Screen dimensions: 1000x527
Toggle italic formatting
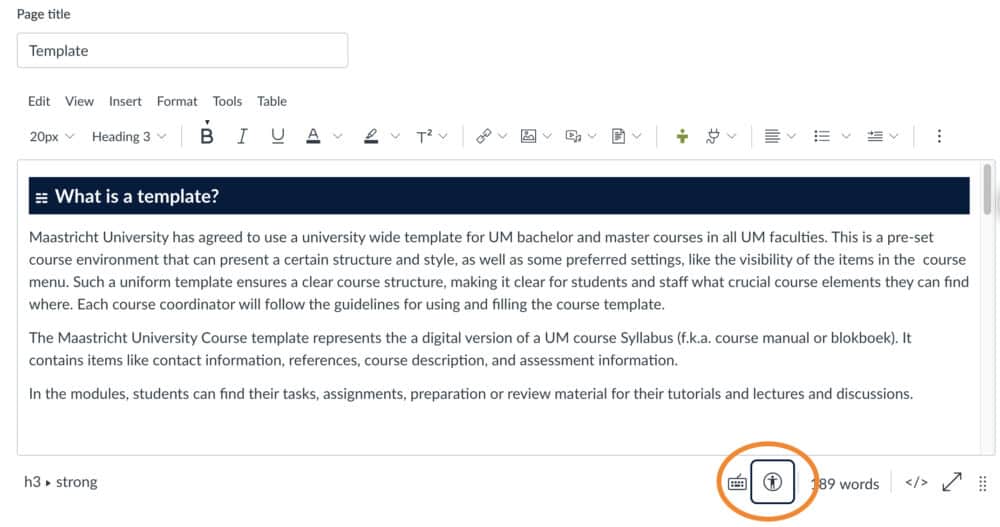tap(242, 136)
